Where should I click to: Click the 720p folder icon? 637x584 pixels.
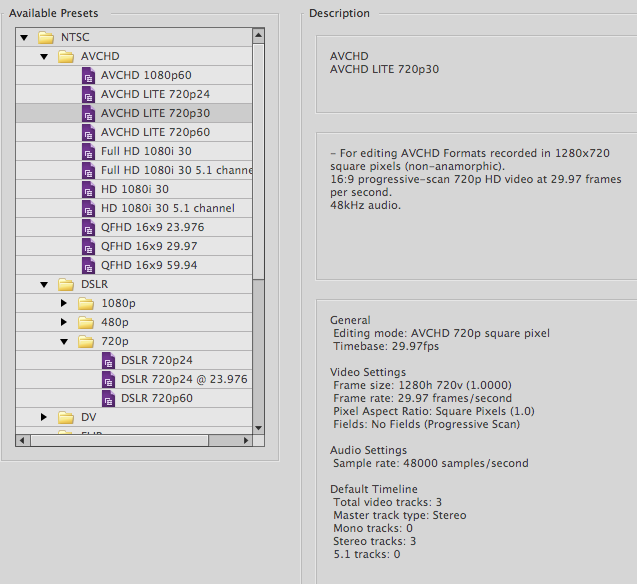pyautogui.click(x=86, y=342)
